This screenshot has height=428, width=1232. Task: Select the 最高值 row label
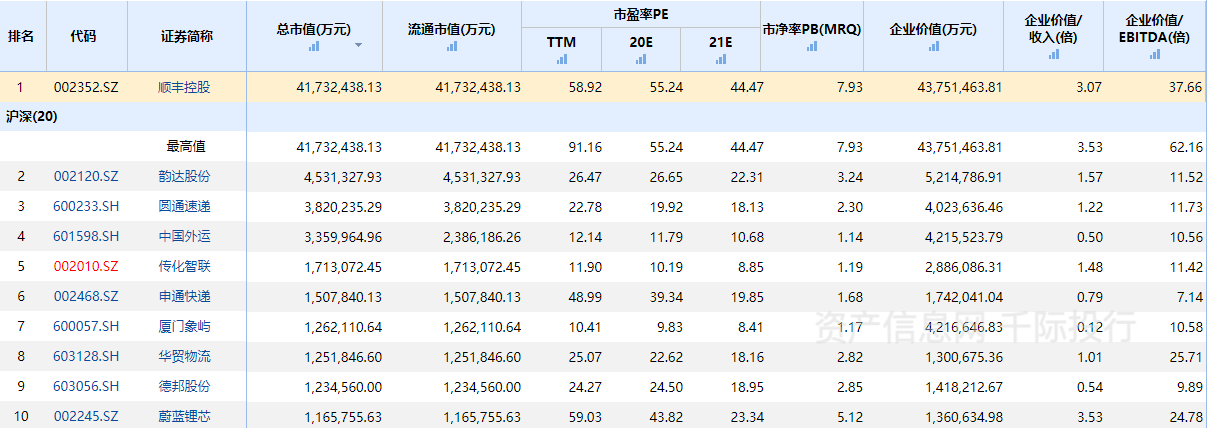[x=186, y=147]
